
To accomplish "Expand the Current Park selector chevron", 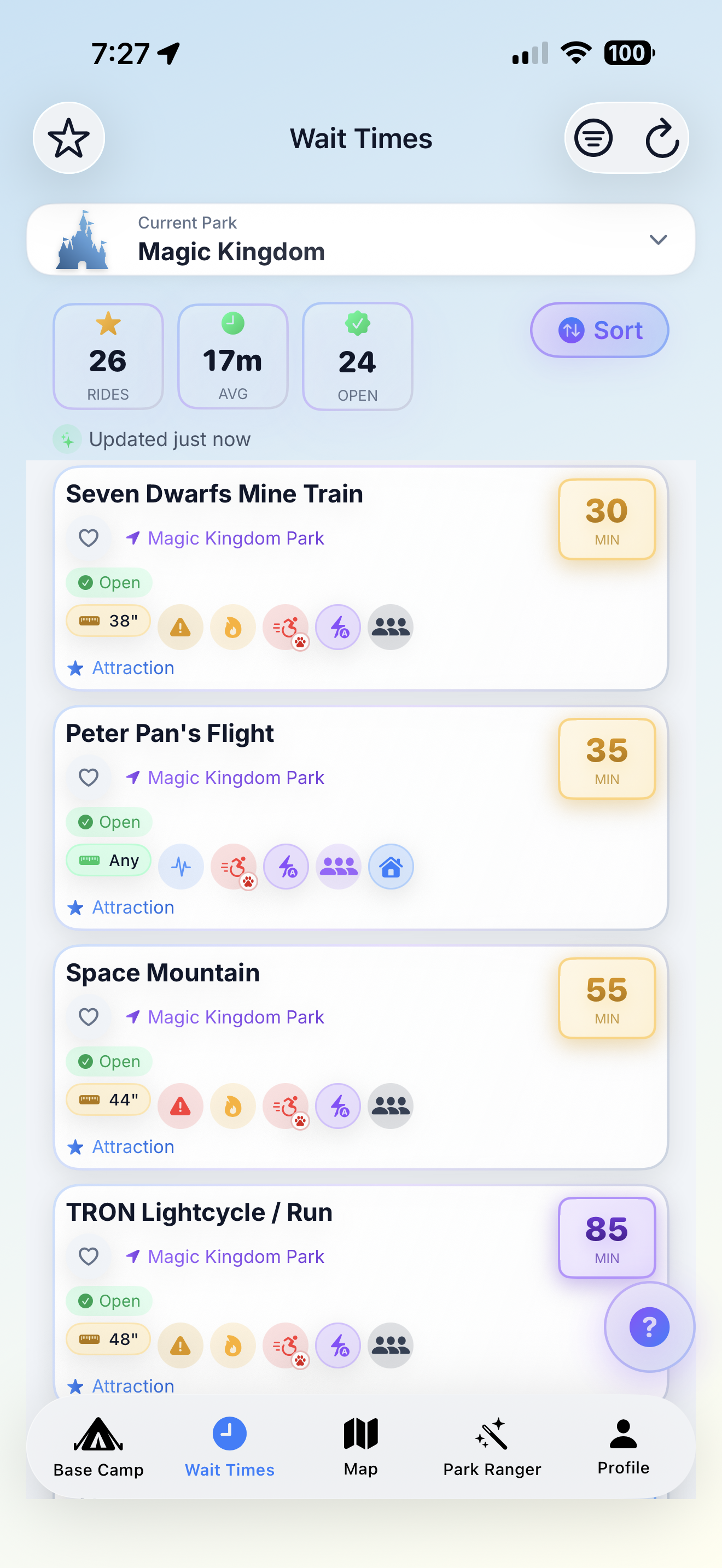I will [x=659, y=240].
